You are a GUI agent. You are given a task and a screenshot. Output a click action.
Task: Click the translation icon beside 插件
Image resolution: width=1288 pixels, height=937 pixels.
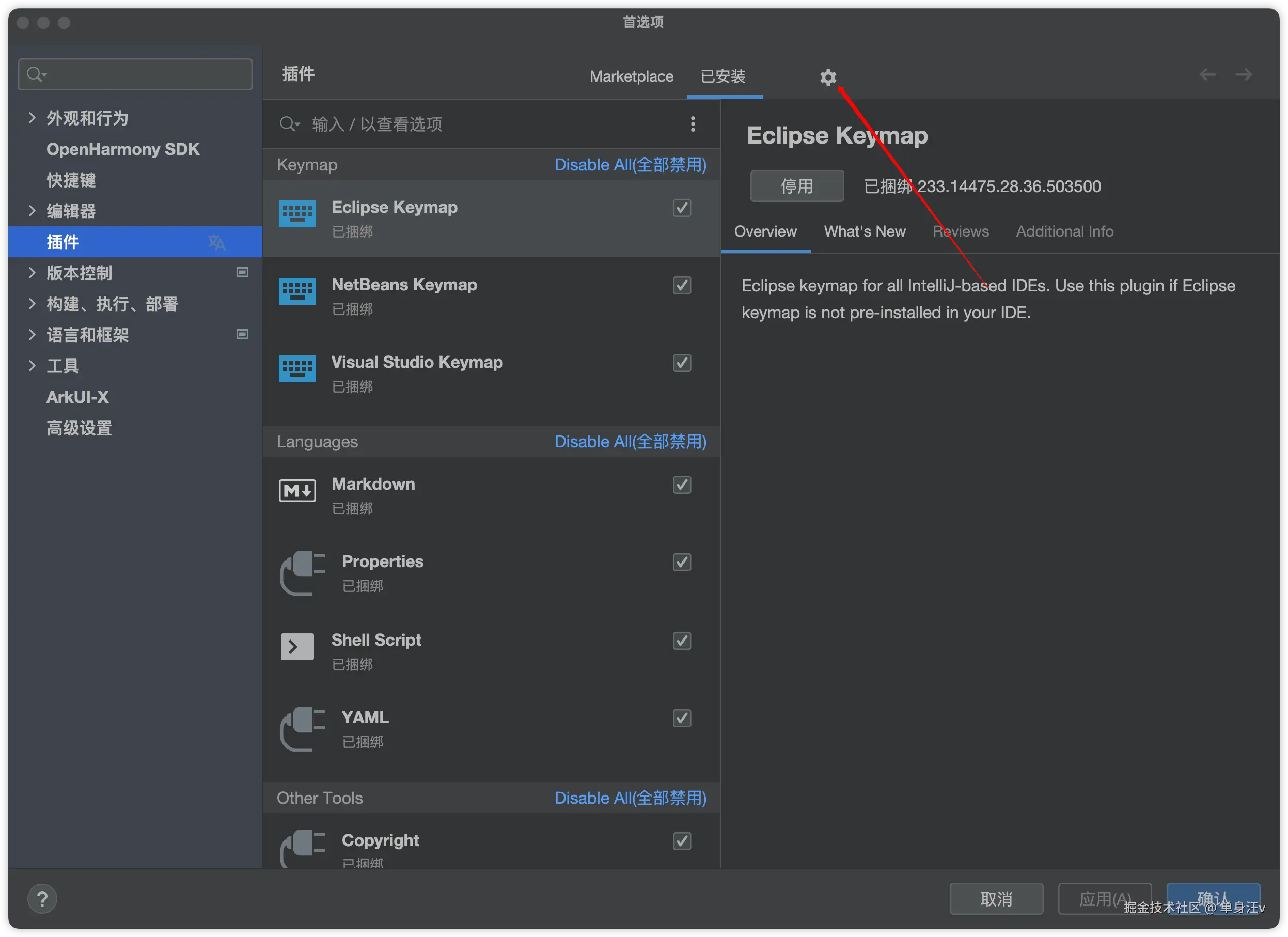[x=216, y=242]
